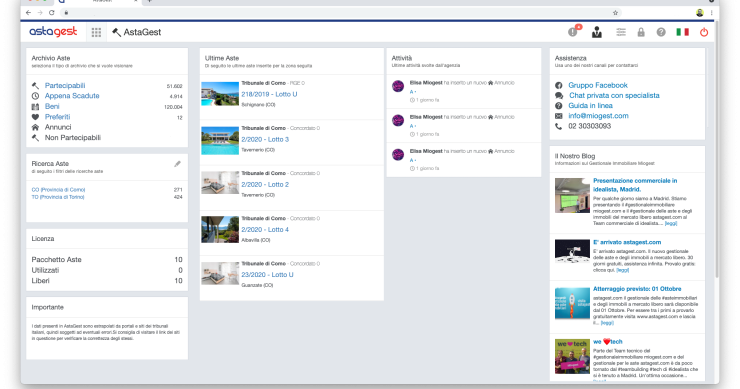The width and height of the screenshot is (740, 389).
Task: Open blog post E' arrivato astagest.com
Action: pyautogui.click(x=627, y=242)
